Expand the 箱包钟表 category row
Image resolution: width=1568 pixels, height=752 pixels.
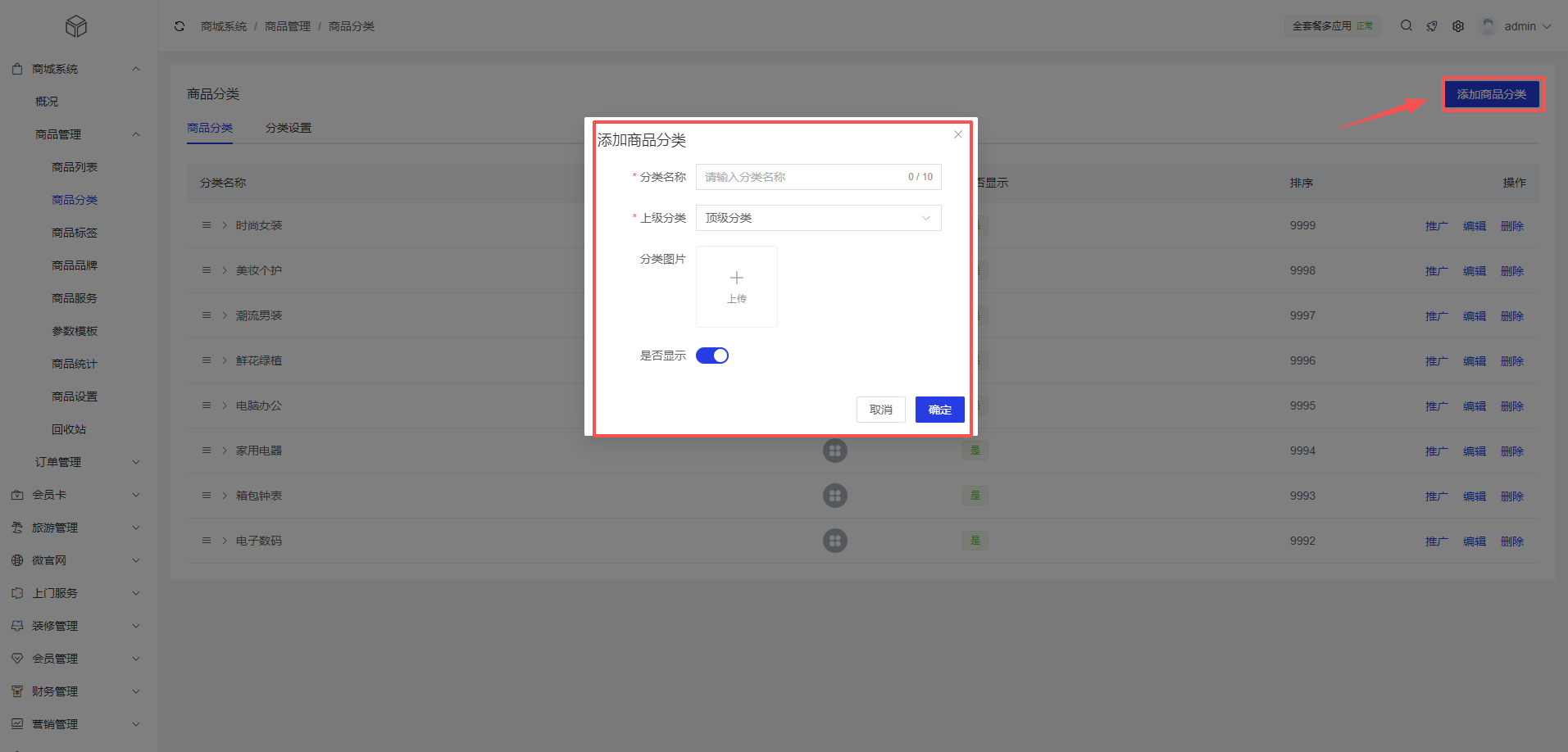pyautogui.click(x=225, y=496)
